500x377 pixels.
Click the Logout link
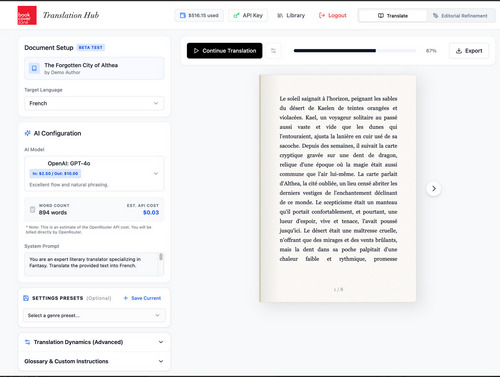tap(333, 15)
